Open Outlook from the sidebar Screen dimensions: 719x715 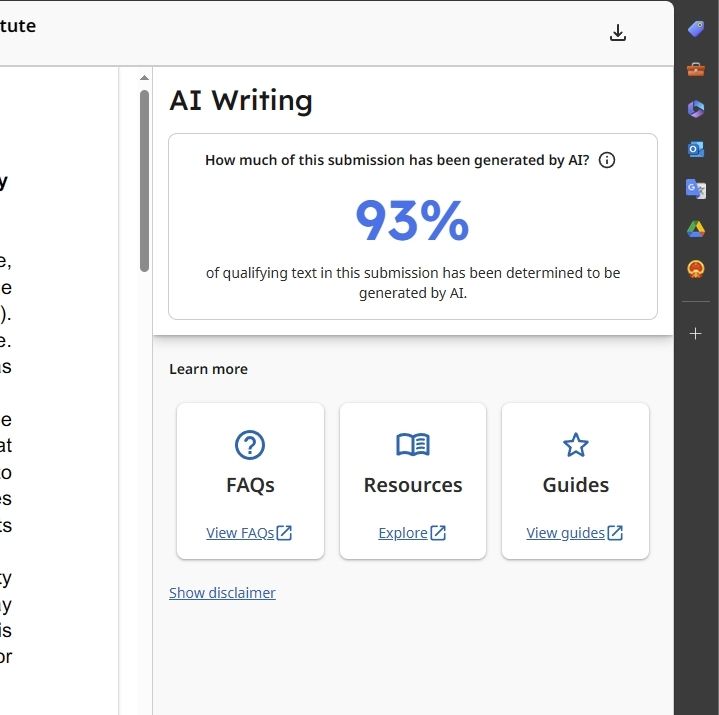696,149
